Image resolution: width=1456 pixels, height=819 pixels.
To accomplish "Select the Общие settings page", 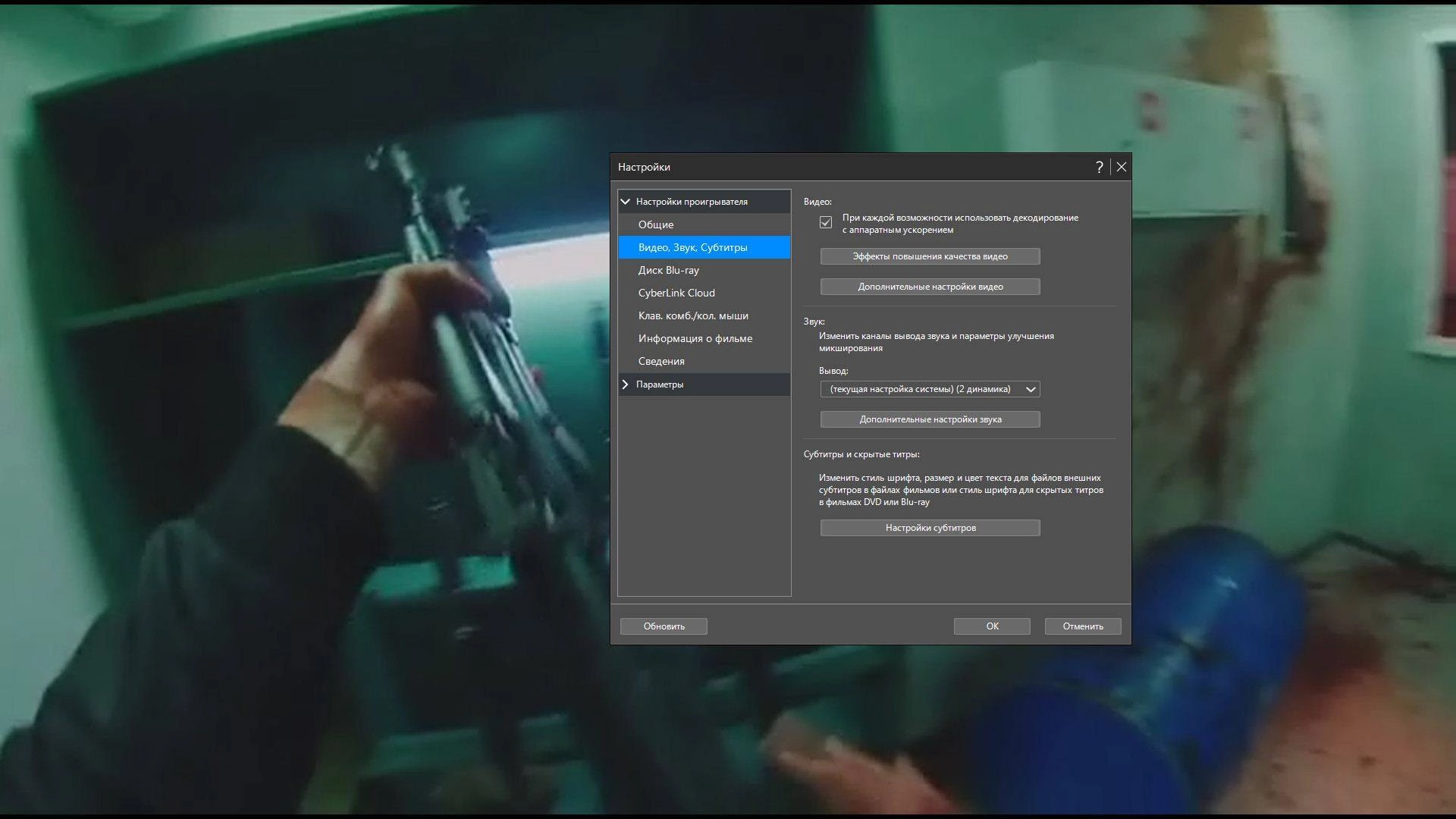I will [704, 224].
